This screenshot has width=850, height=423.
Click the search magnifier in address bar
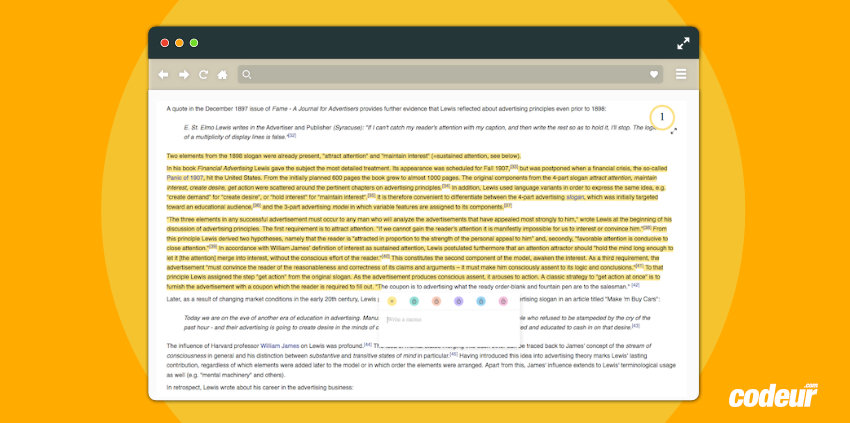(247, 74)
